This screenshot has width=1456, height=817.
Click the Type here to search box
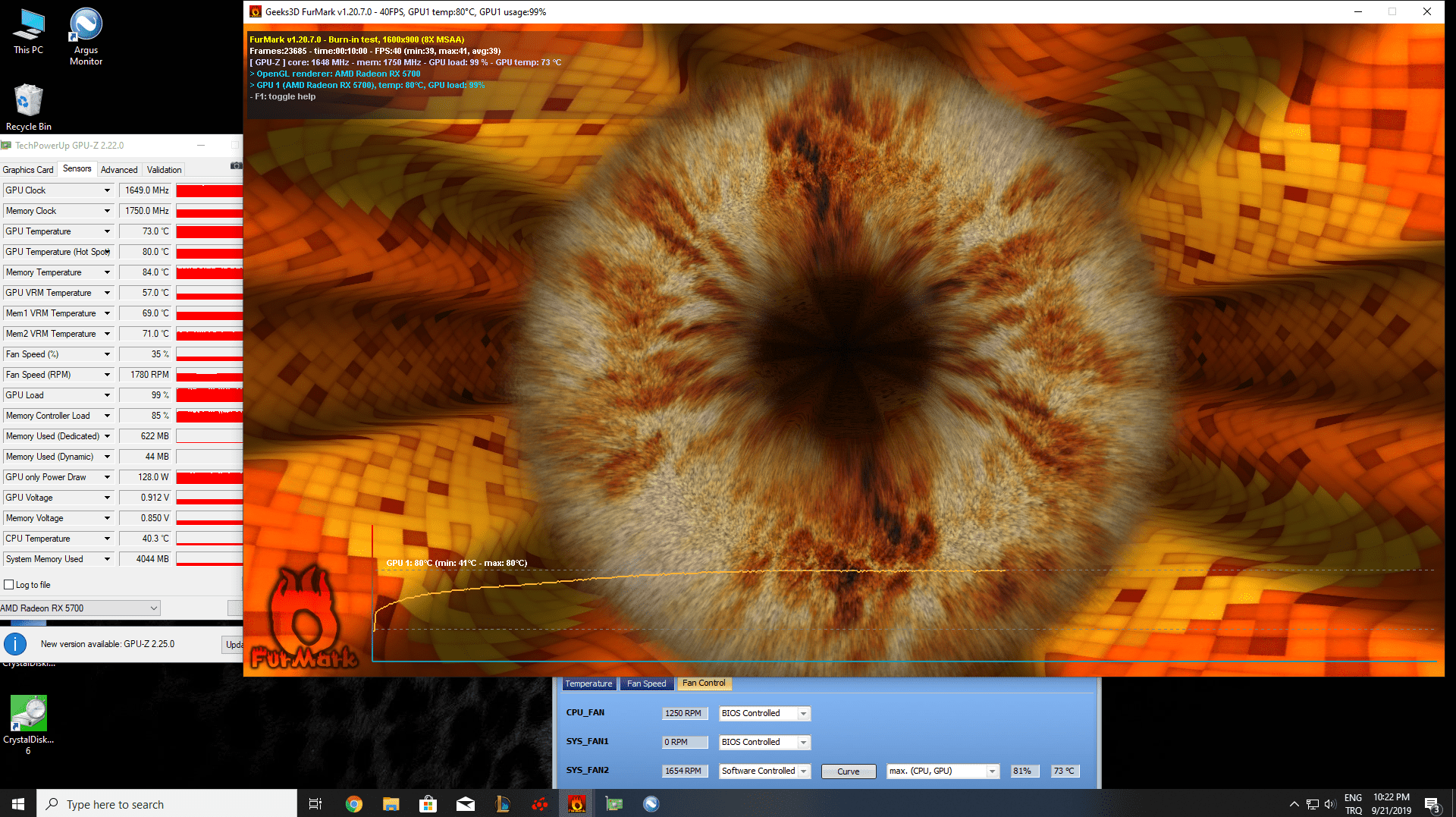[167, 804]
